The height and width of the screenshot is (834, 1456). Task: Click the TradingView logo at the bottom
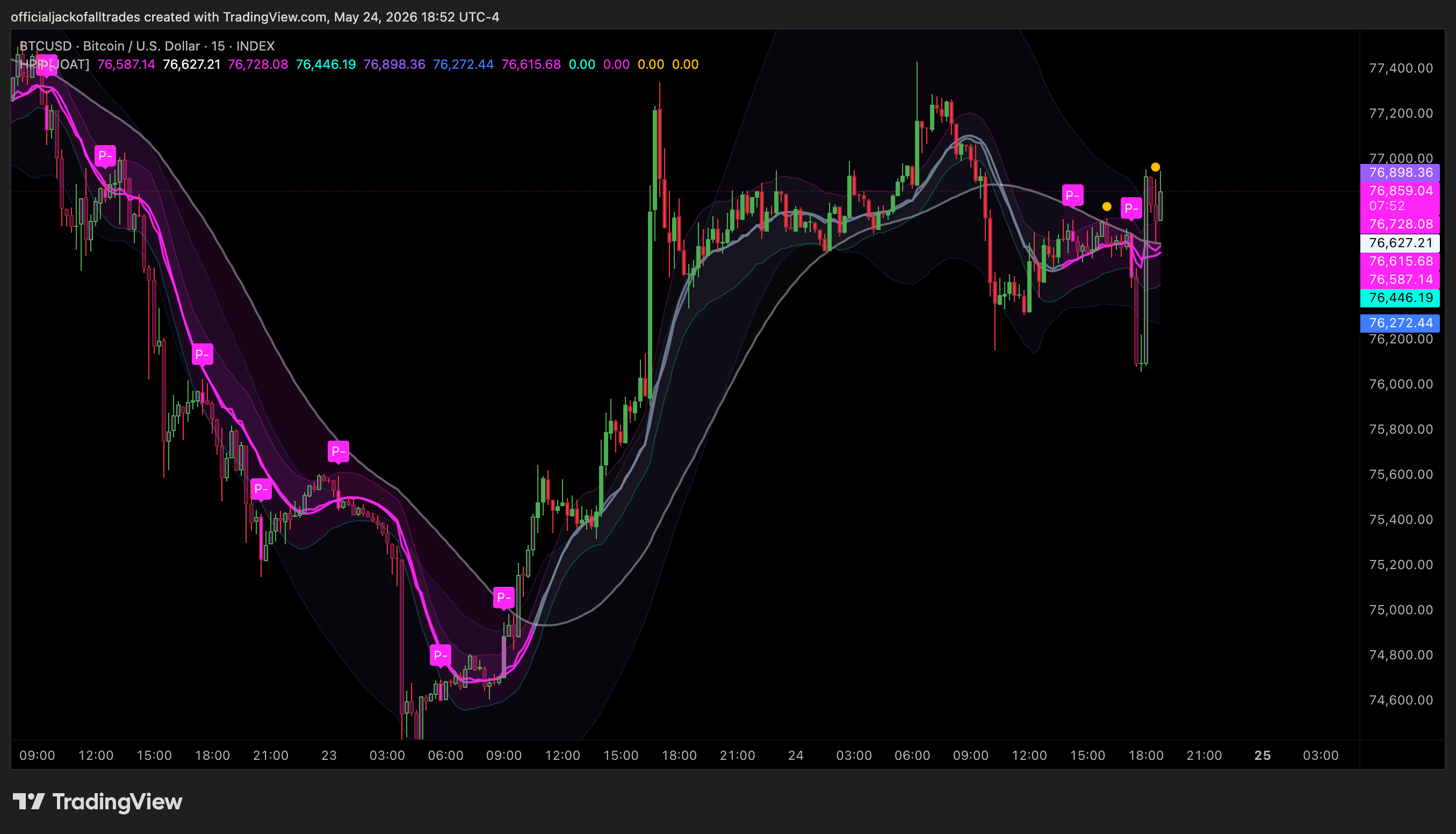point(98,801)
